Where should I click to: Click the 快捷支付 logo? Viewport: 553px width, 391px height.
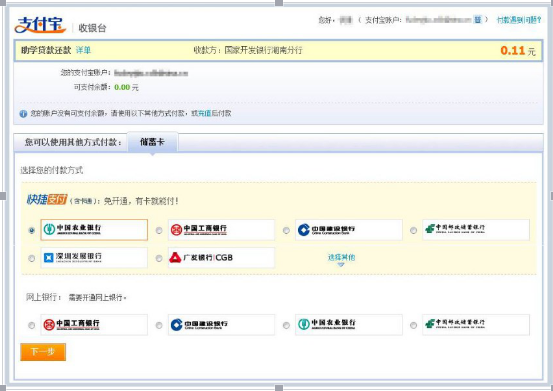pos(47,200)
